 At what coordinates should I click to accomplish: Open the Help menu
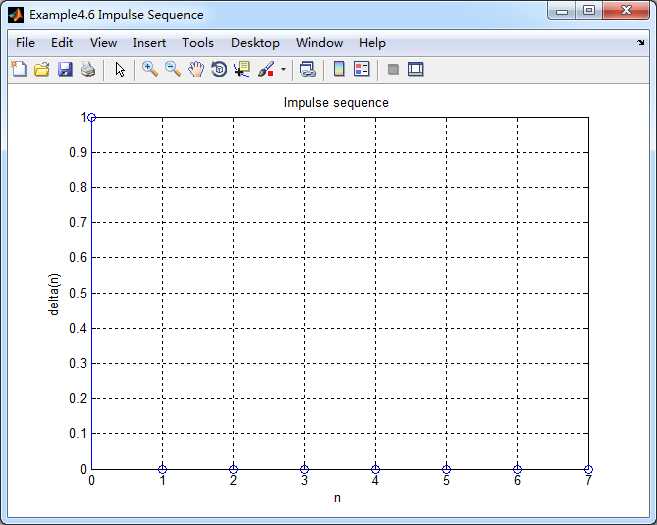coord(372,43)
